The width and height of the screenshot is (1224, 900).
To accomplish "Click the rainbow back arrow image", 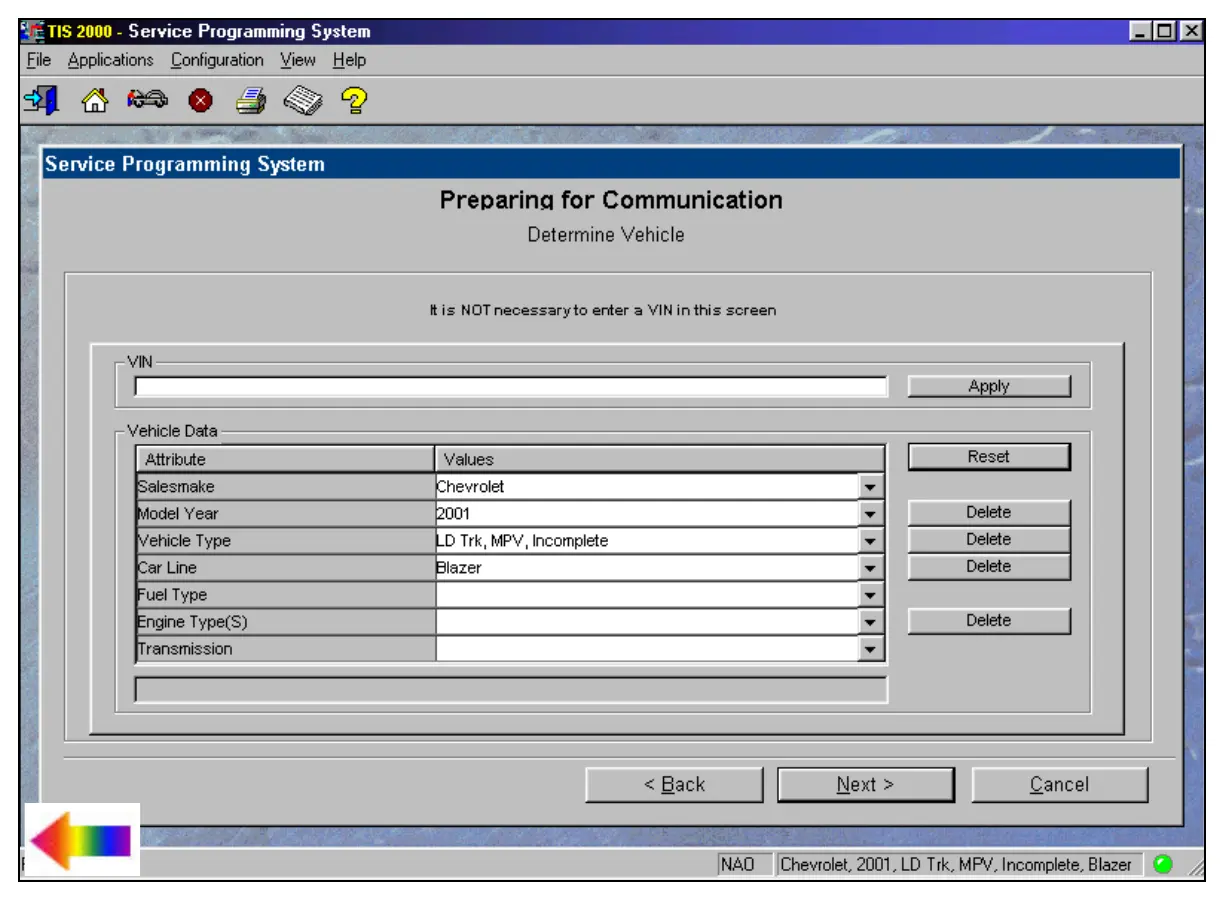I will point(81,840).
